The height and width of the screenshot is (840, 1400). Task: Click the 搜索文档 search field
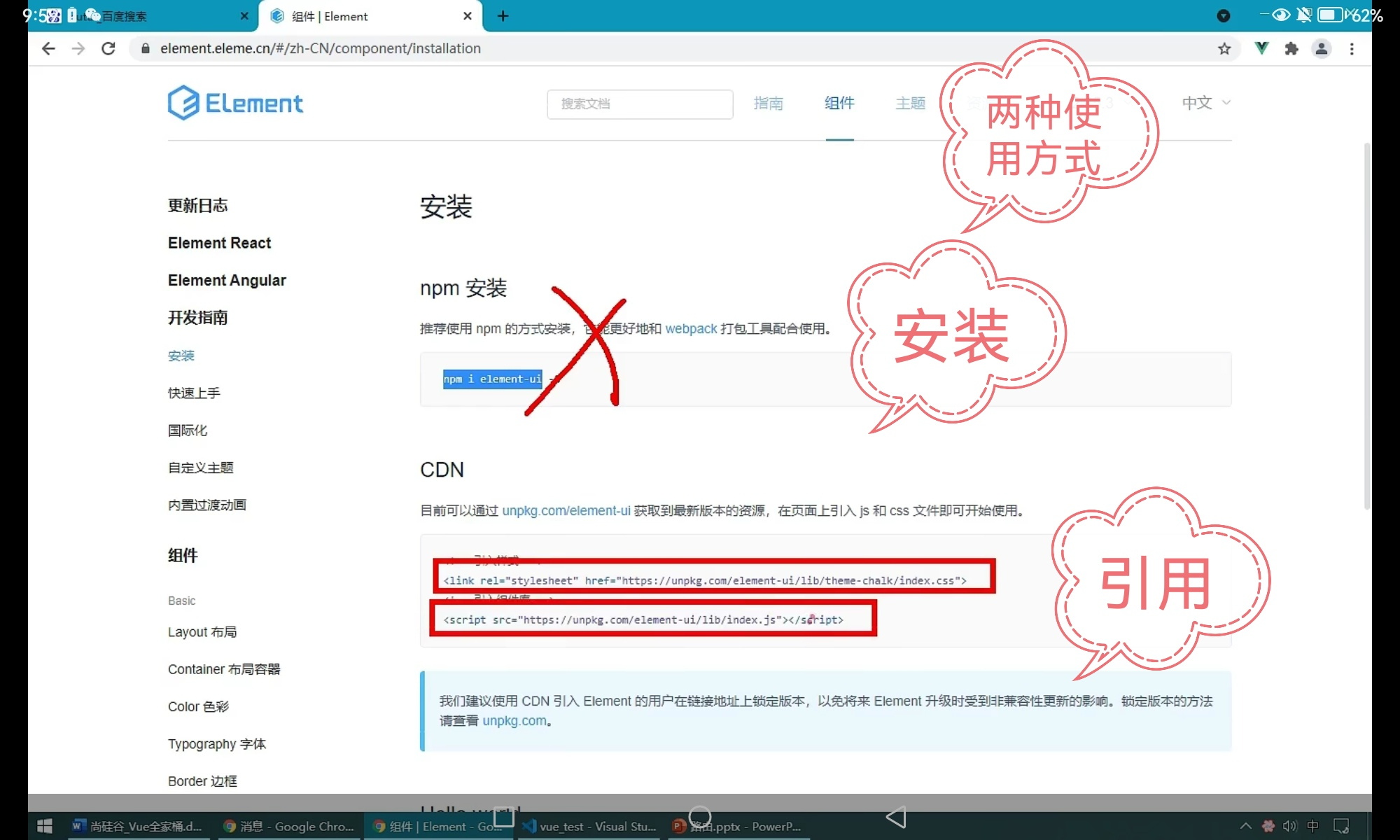coord(640,104)
